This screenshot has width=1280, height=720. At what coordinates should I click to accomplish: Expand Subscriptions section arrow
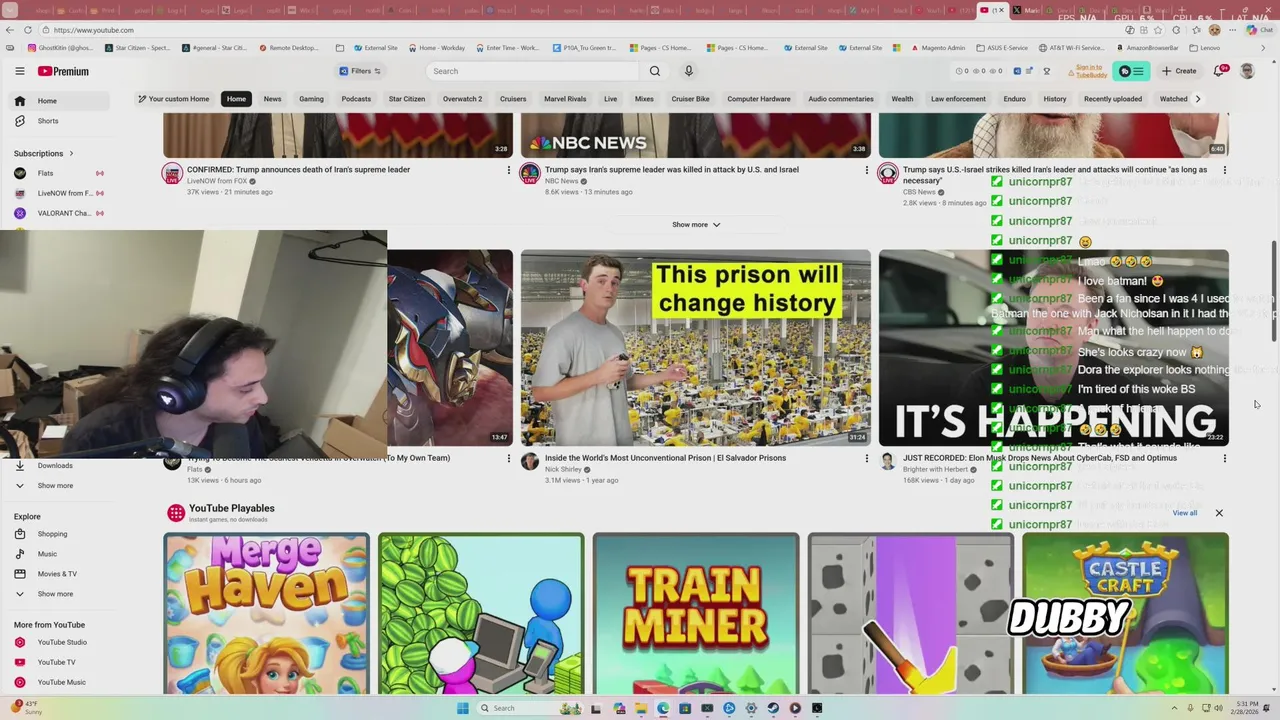(x=71, y=153)
